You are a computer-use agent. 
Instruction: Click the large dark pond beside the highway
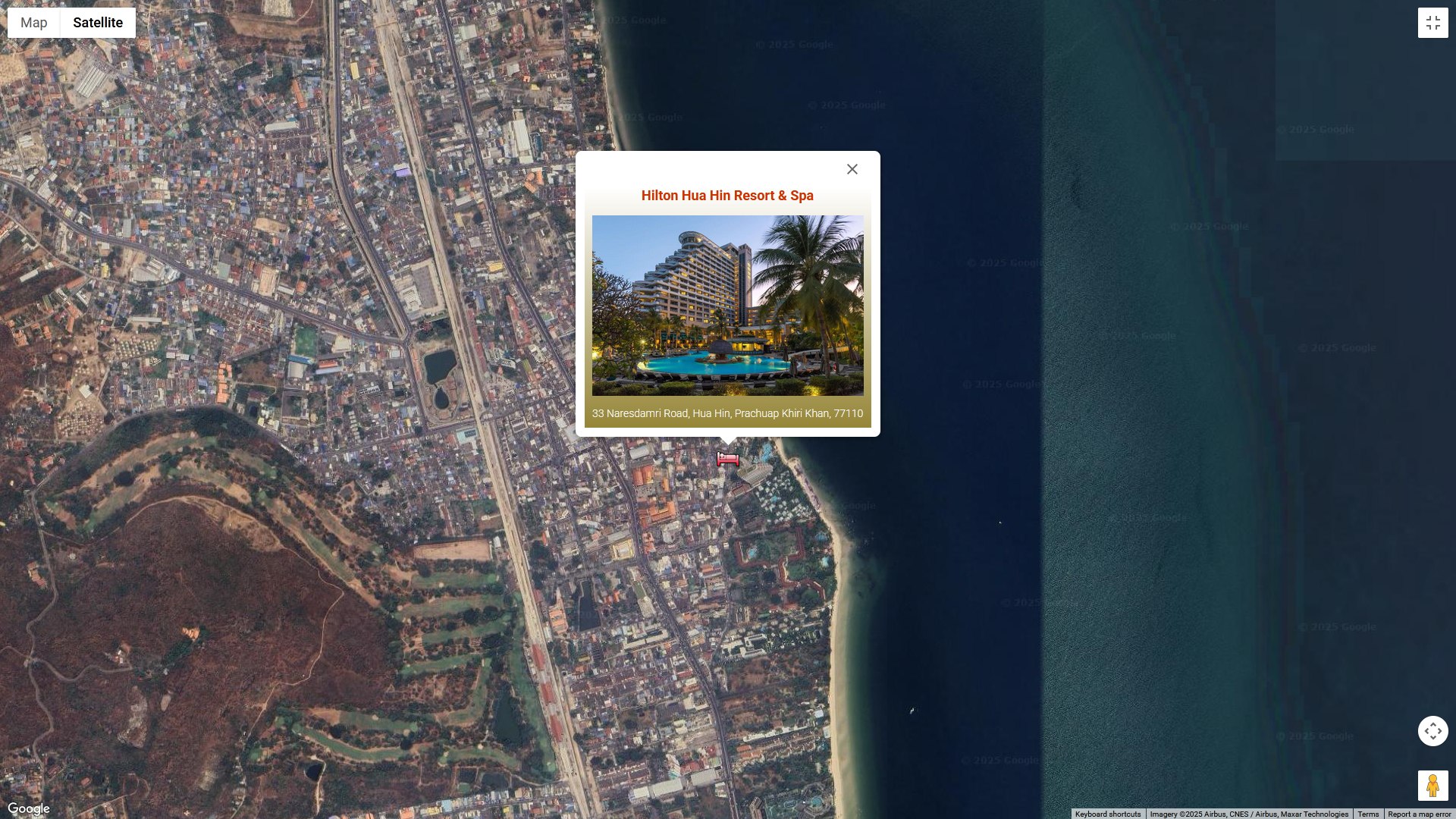439,366
